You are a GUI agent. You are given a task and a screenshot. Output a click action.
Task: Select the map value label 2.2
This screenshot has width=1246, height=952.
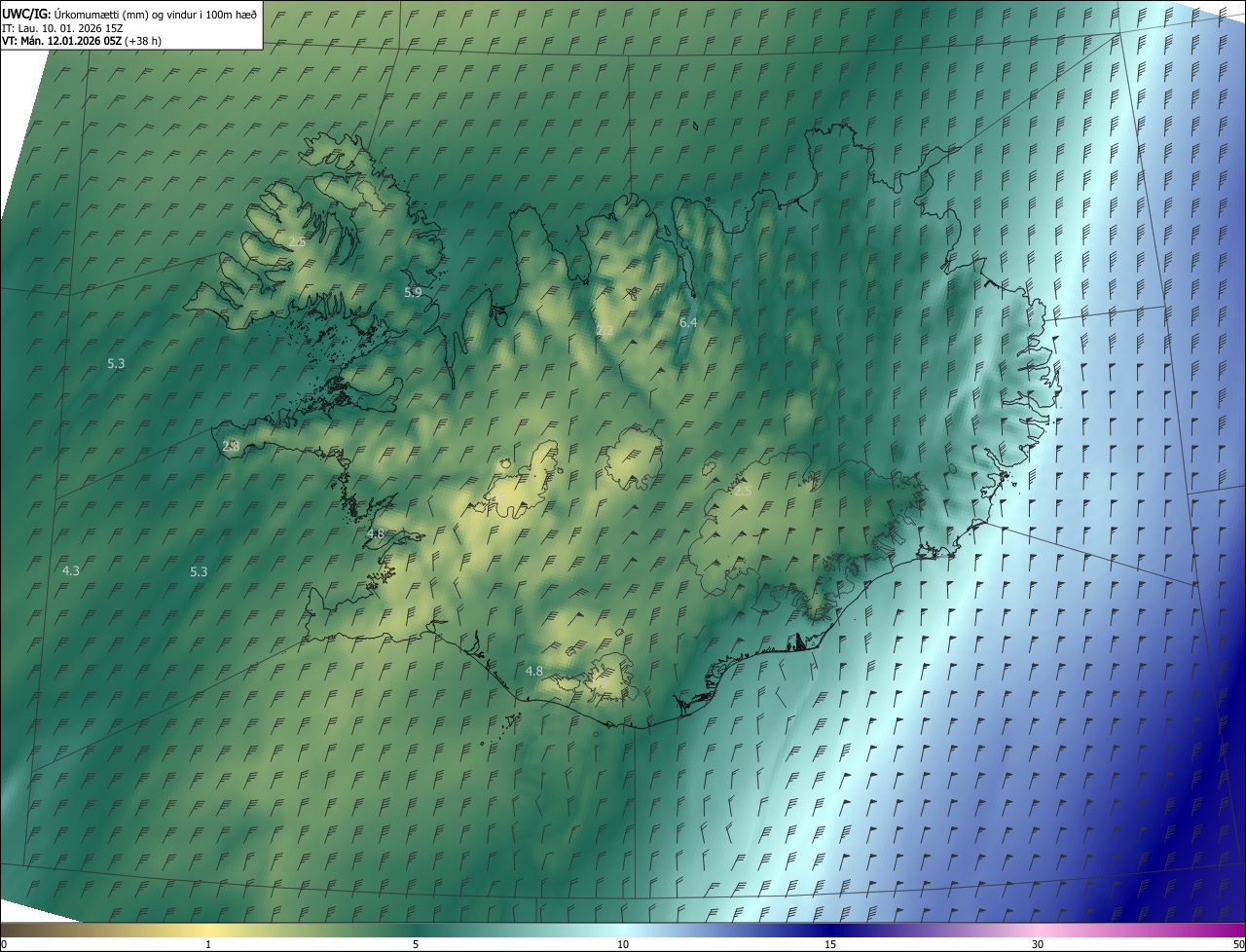(x=605, y=331)
